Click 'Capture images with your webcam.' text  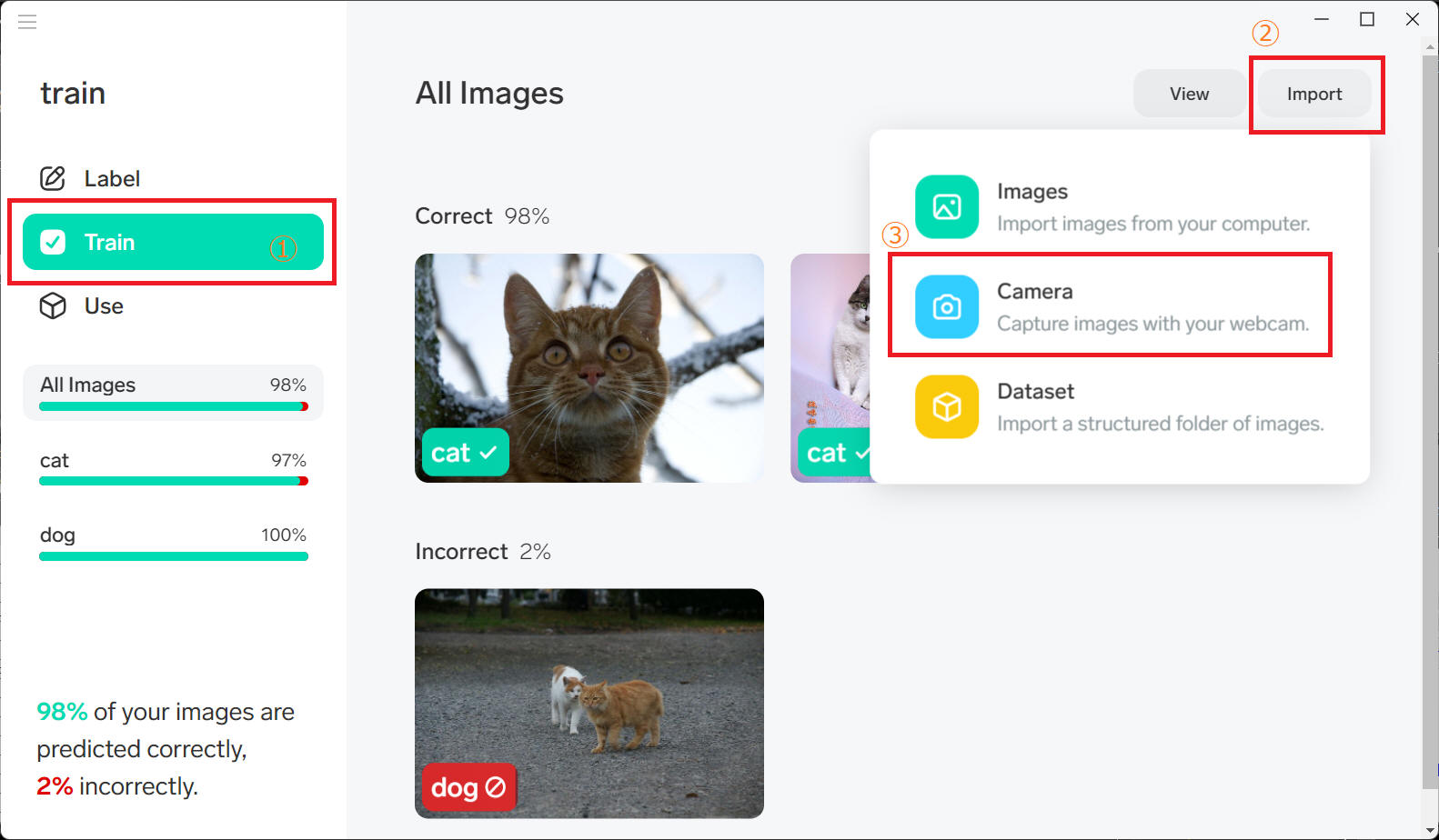(1152, 324)
